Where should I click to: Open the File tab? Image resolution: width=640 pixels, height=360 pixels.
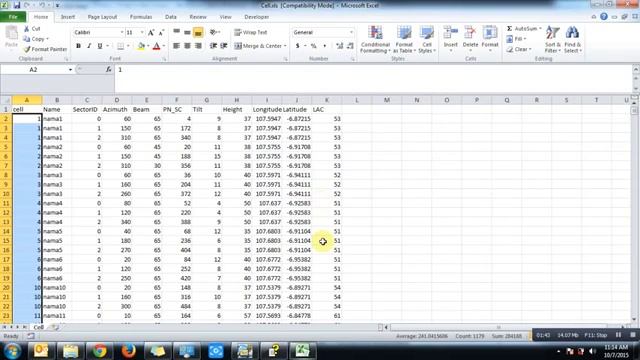pyautogui.click(x=13, y=17)
